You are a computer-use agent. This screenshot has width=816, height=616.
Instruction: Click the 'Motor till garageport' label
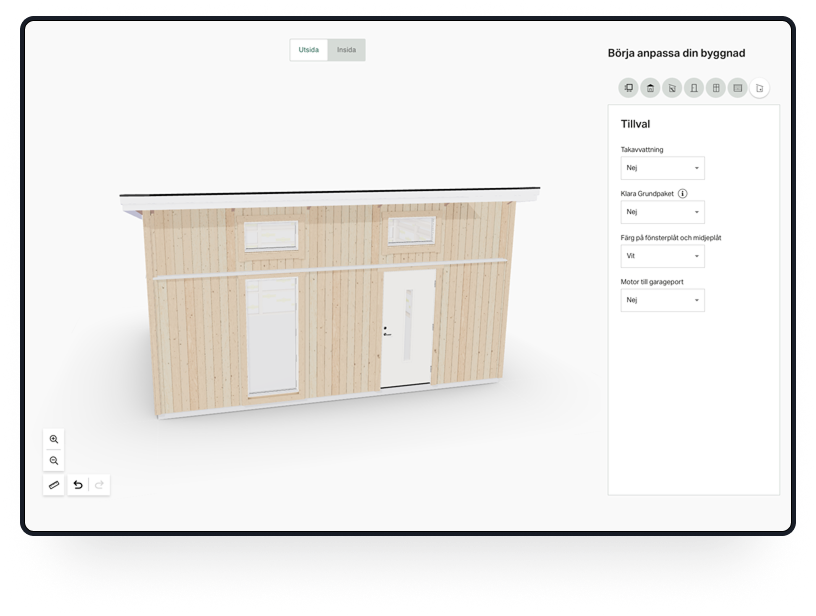coord(652,282)
